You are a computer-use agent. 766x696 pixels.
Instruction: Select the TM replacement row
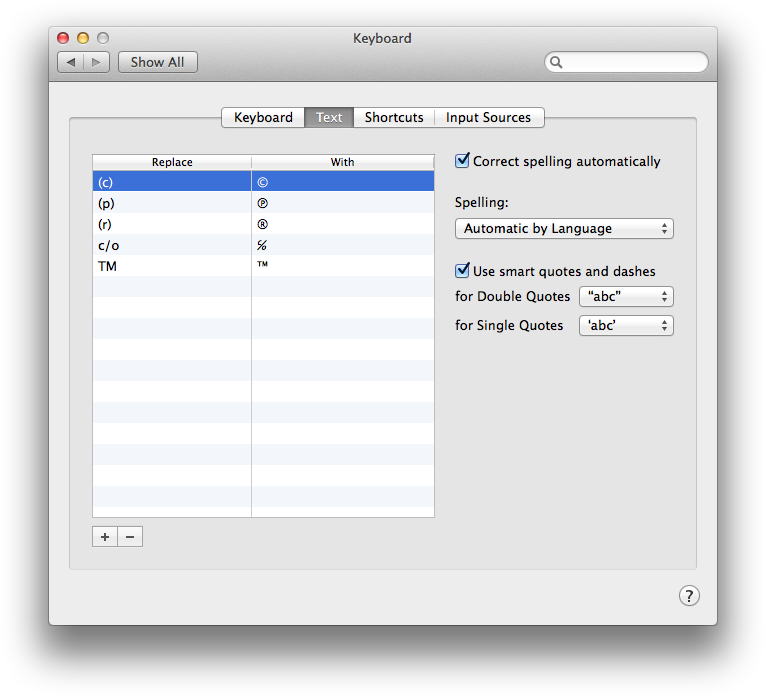[x=172, y=266]
